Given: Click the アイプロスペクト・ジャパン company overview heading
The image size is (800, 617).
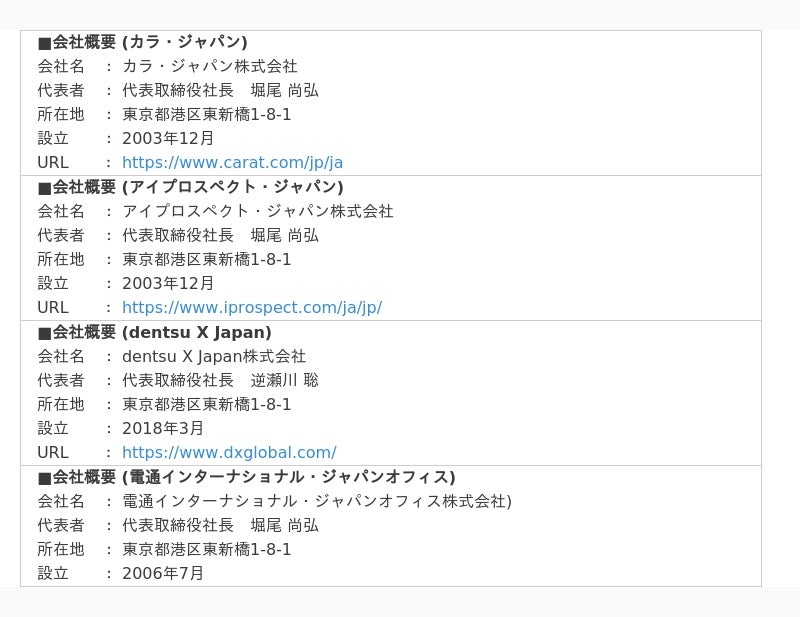Looking at the screenshot, I should tap(190, 187).
